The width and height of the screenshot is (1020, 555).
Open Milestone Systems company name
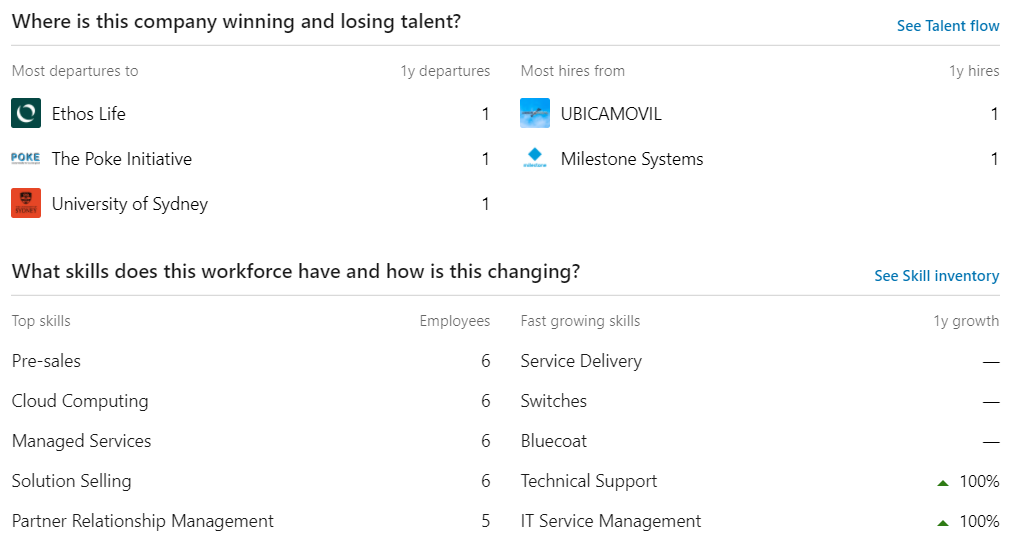coord(632,159)
